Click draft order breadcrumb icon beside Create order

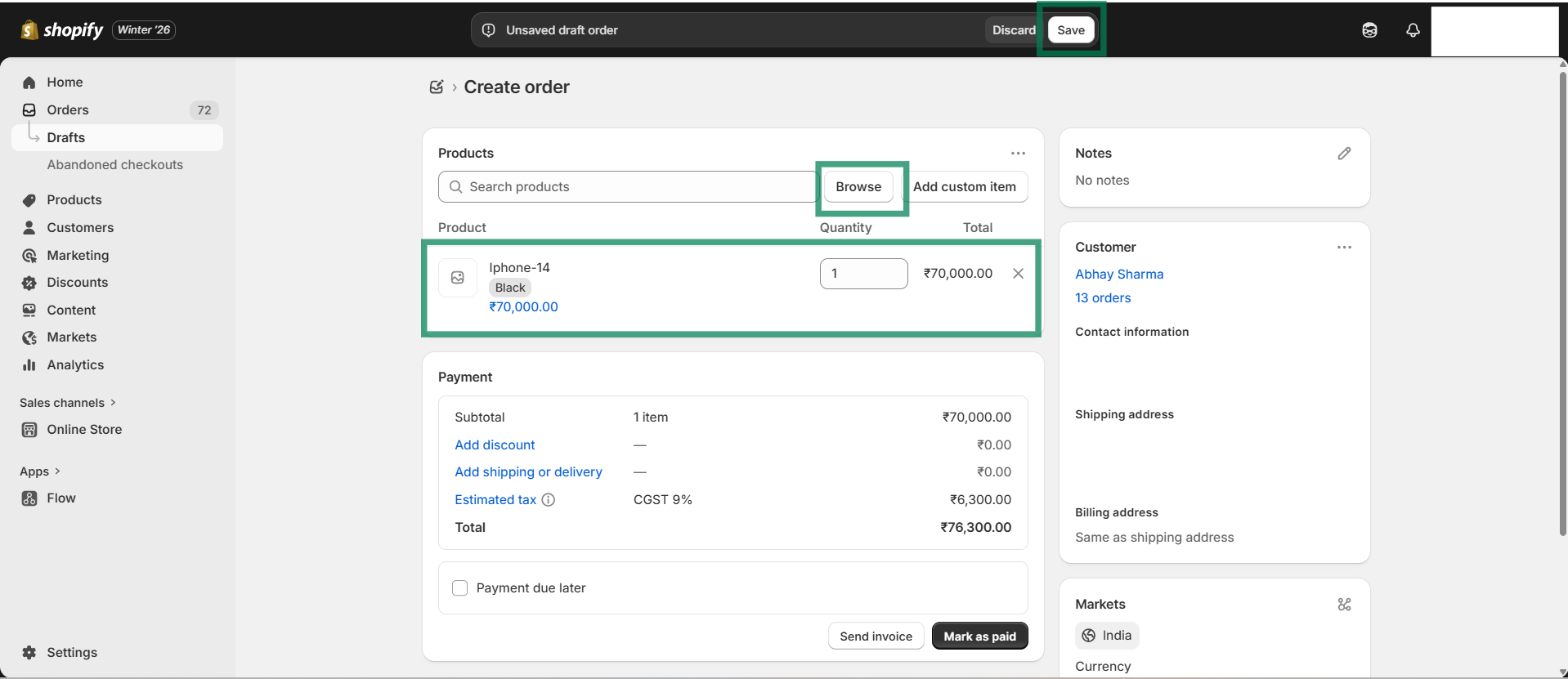[437, 87]
